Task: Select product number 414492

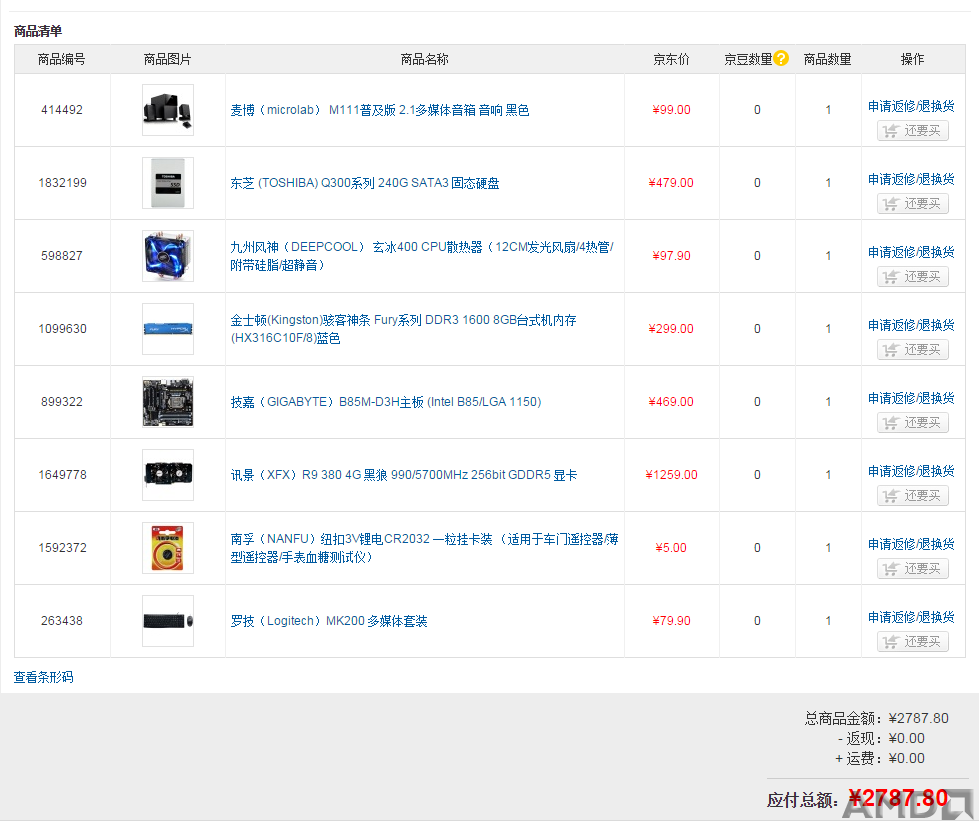Action: pos(62,110)
